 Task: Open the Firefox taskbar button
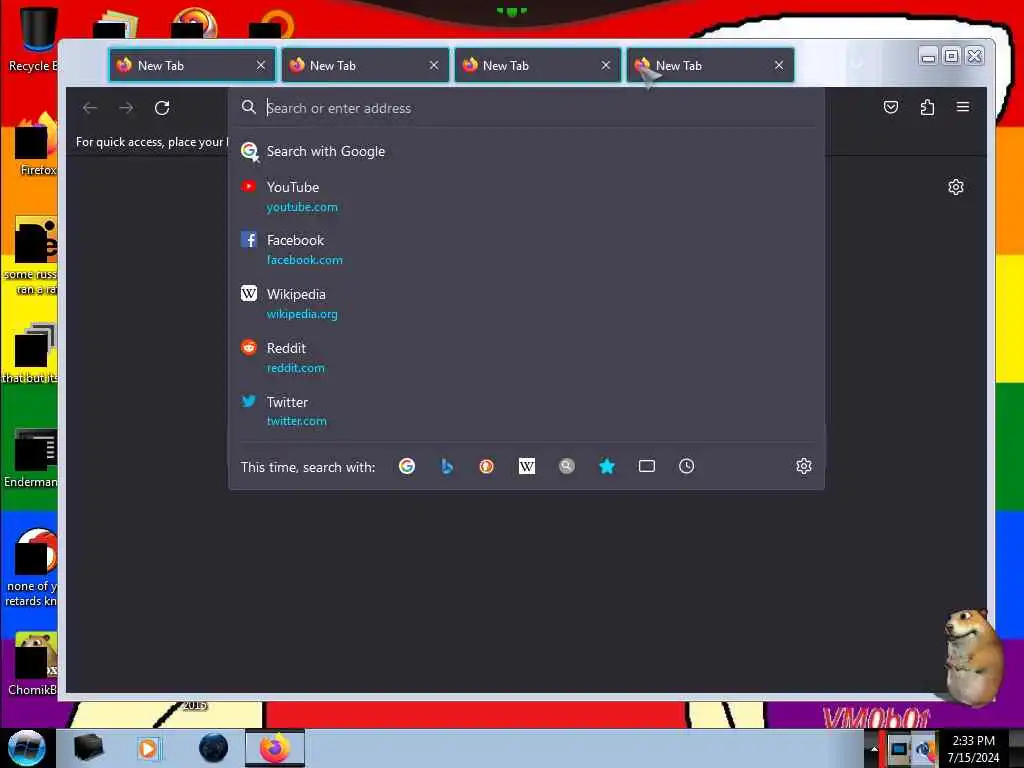pos(275,748)
